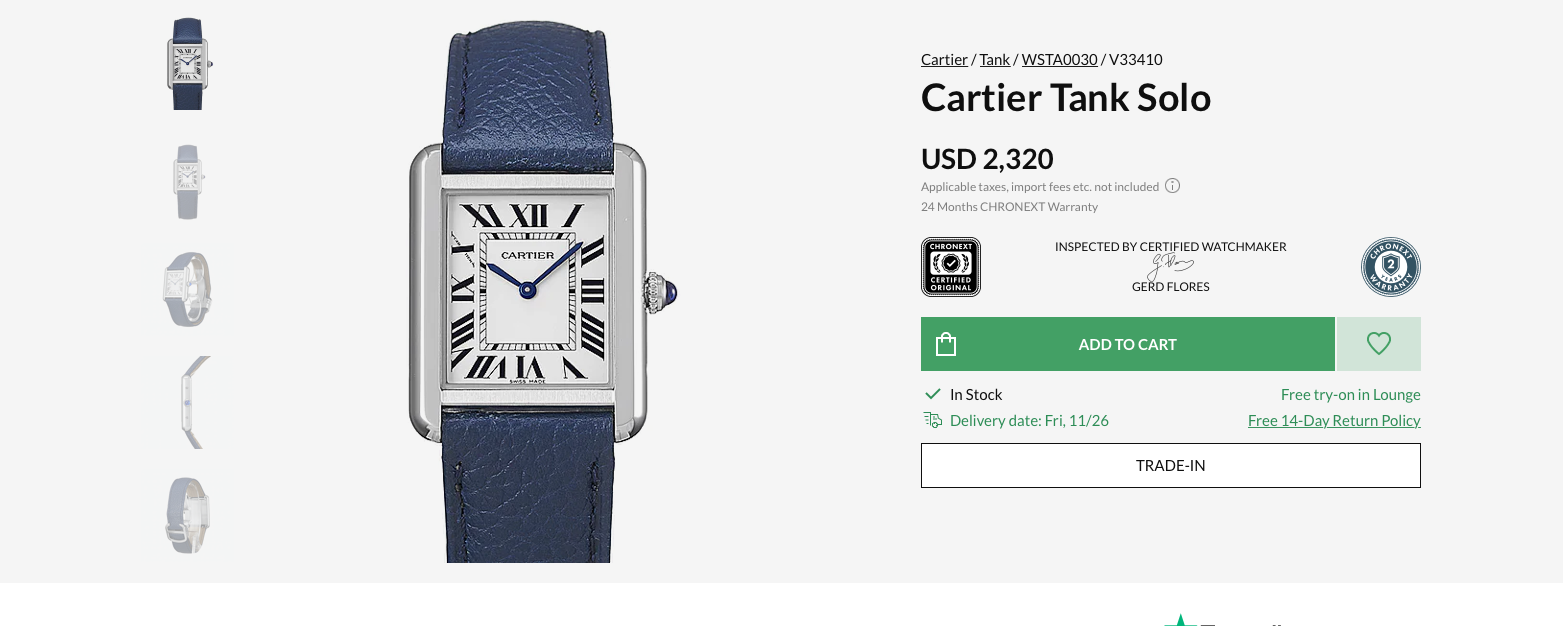Select the first front-view watch thumbnail
Viewport: 1563px width, 626px height.
coord(188,64)
